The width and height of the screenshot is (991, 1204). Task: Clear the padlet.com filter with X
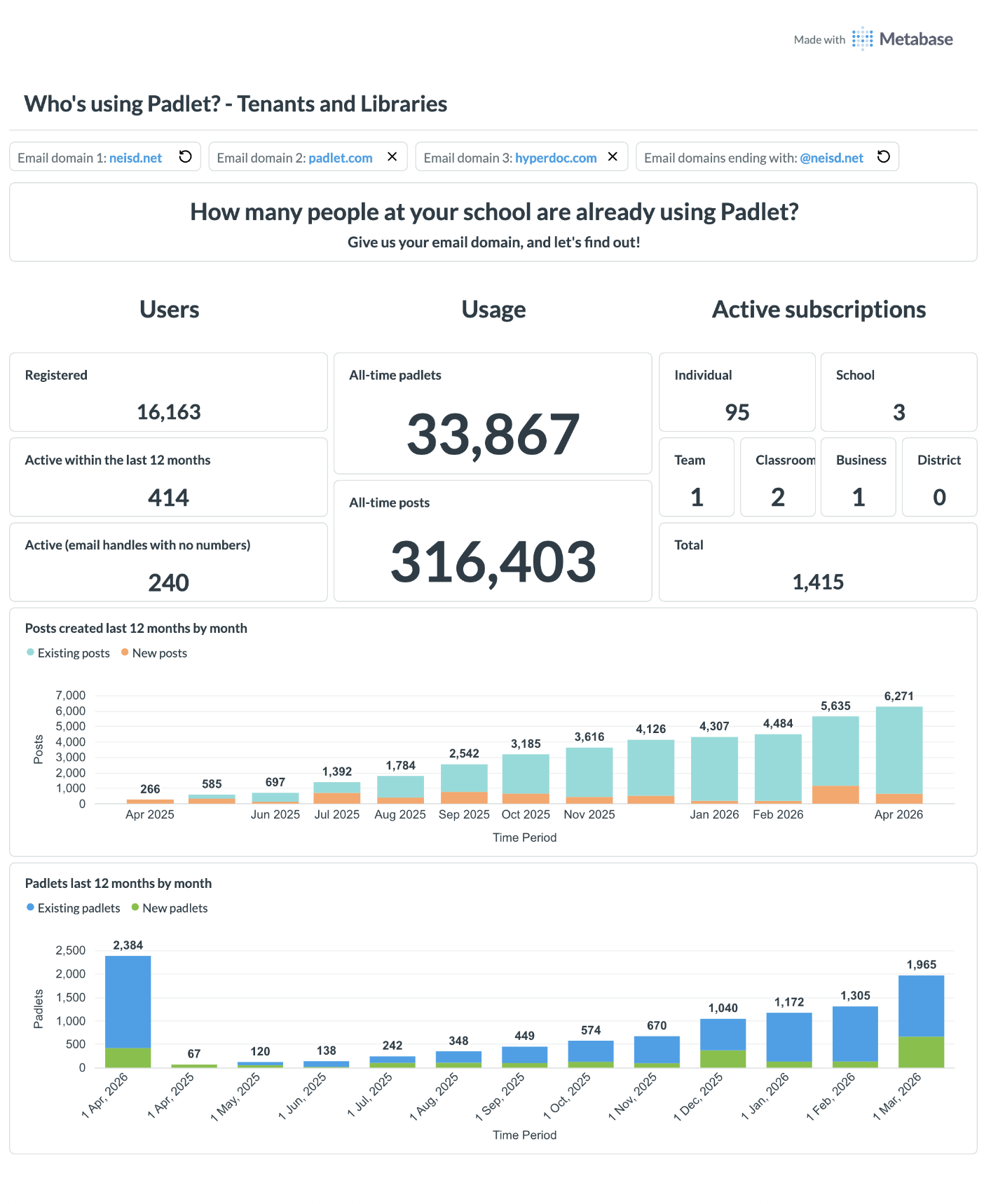point(392,157)
